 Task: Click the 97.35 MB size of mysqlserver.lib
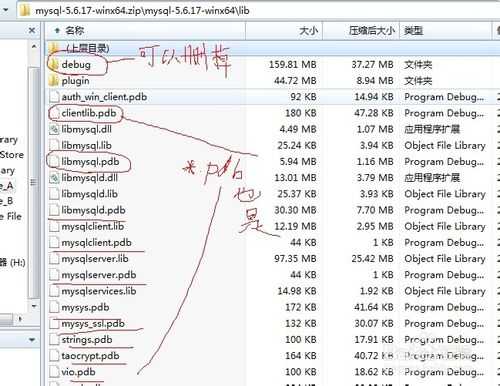295,259
